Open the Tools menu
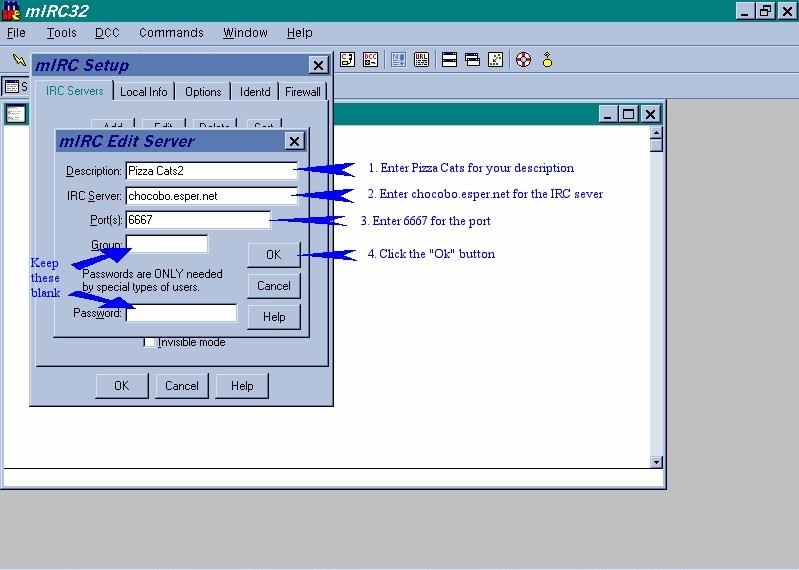 coord(61,33)
